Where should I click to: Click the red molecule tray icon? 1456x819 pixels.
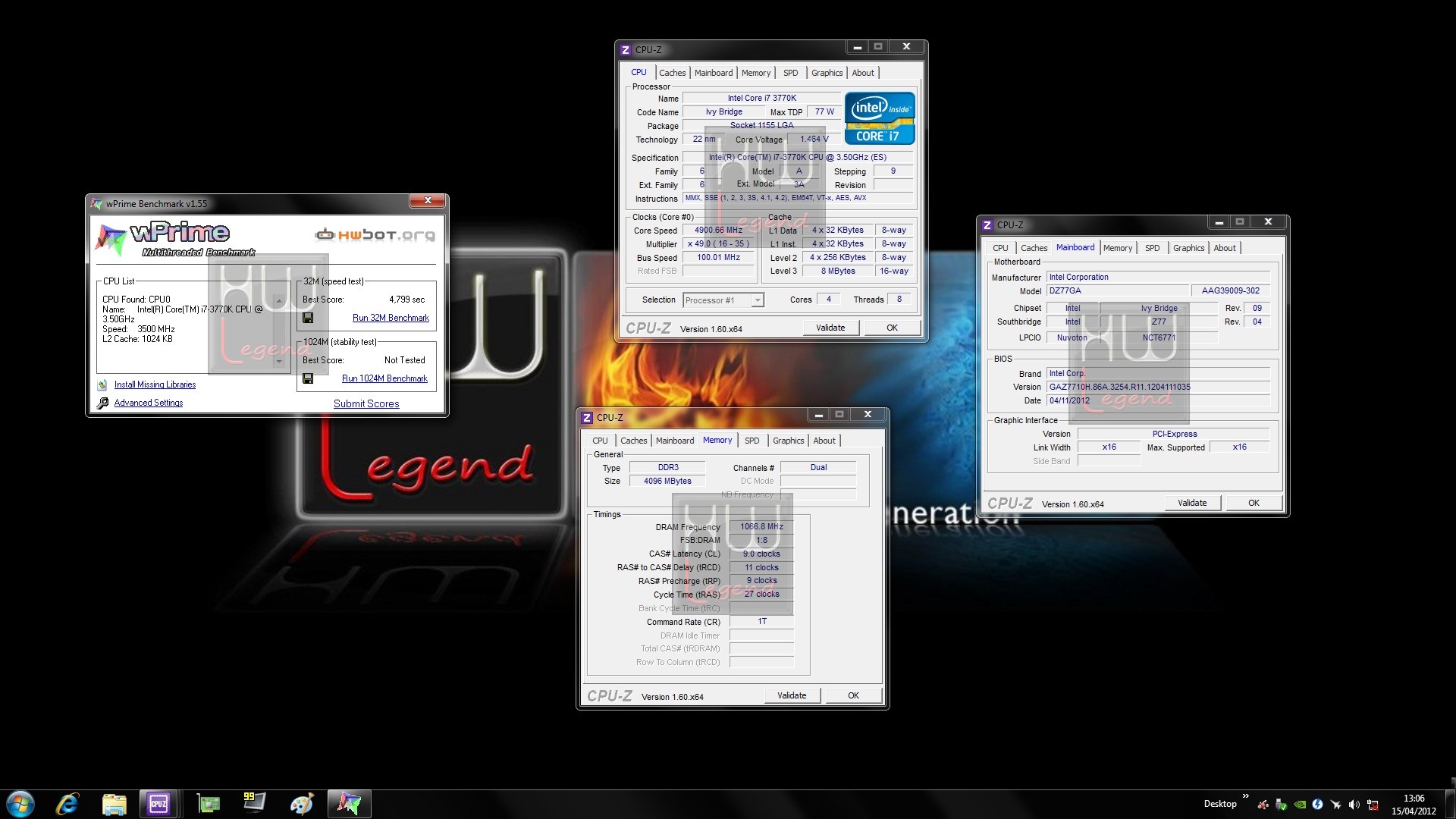coord(1263,805)
